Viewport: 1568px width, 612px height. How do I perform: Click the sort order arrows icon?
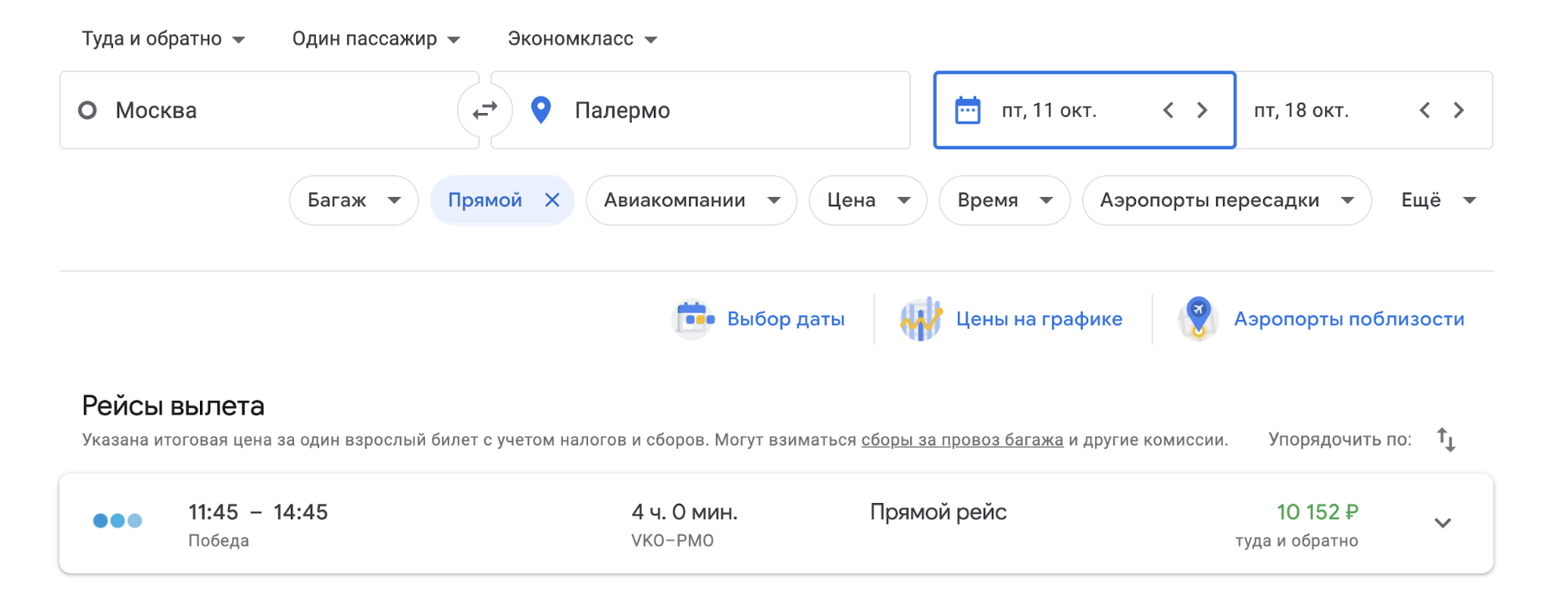[x=1446, y=439]
